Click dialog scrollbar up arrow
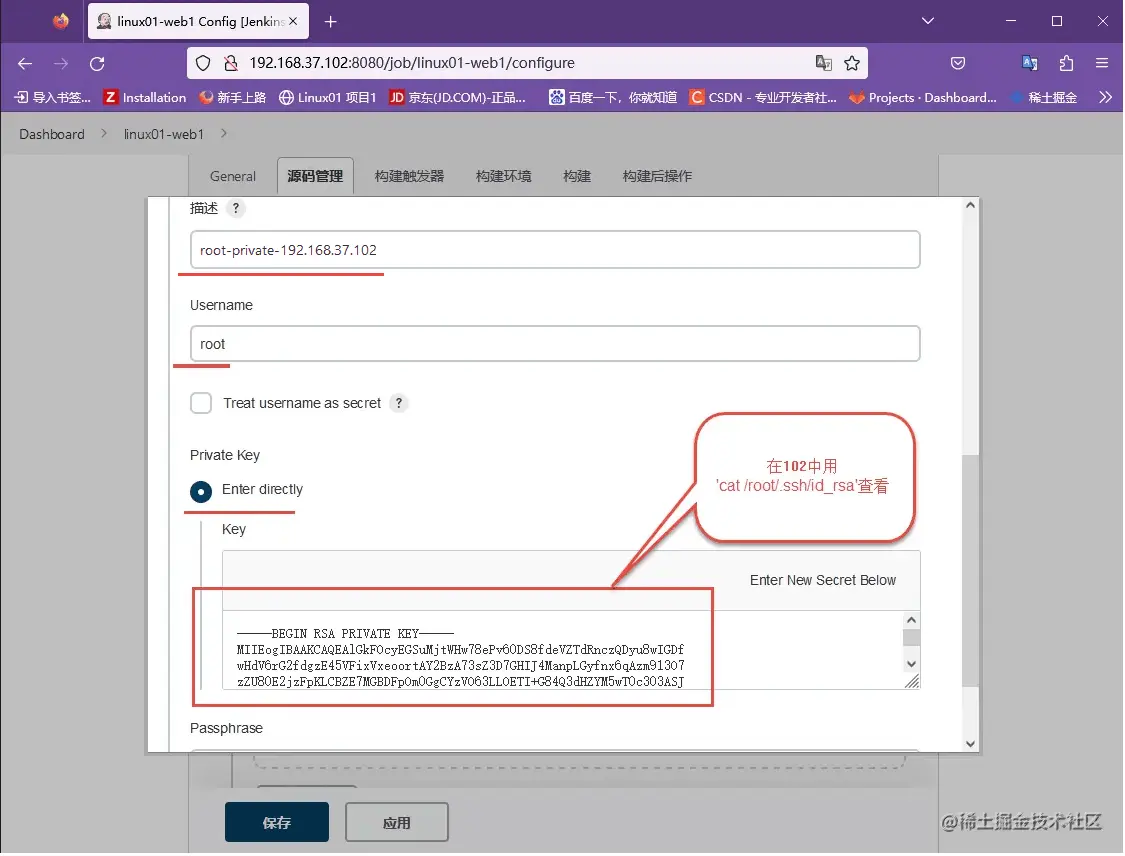1125x856 pixels. pos(970,205)
